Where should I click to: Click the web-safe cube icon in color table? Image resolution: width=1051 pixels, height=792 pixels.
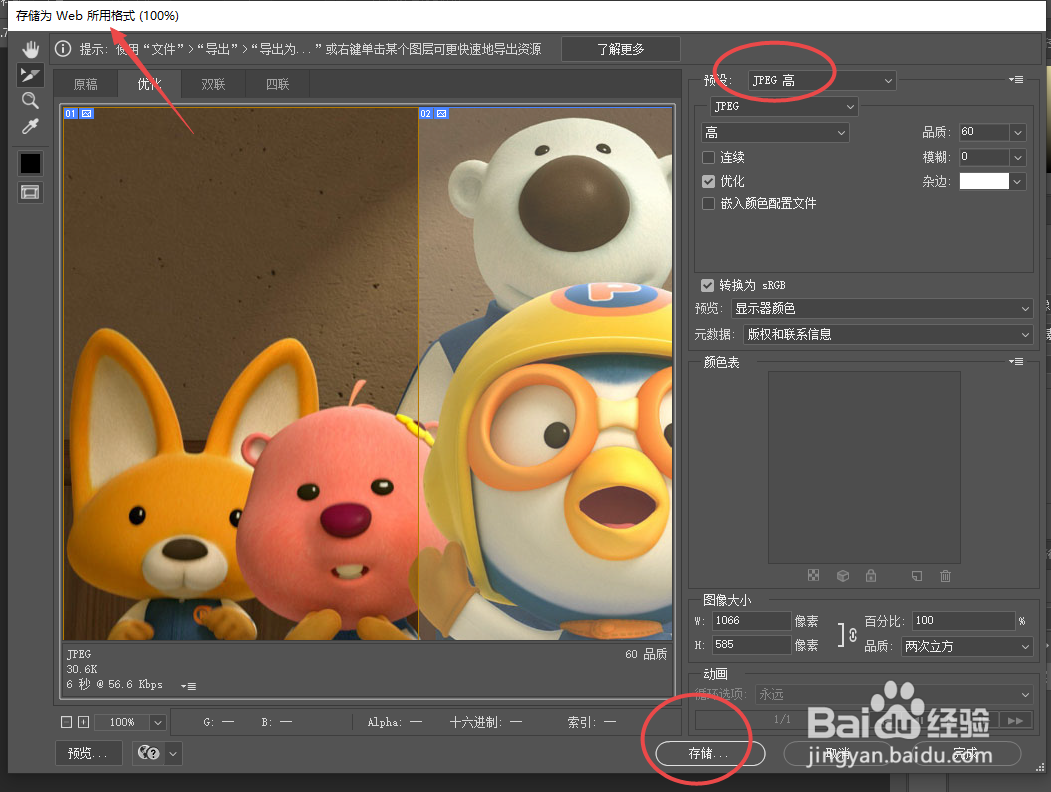pyautogui.click(x=843, y=576)
